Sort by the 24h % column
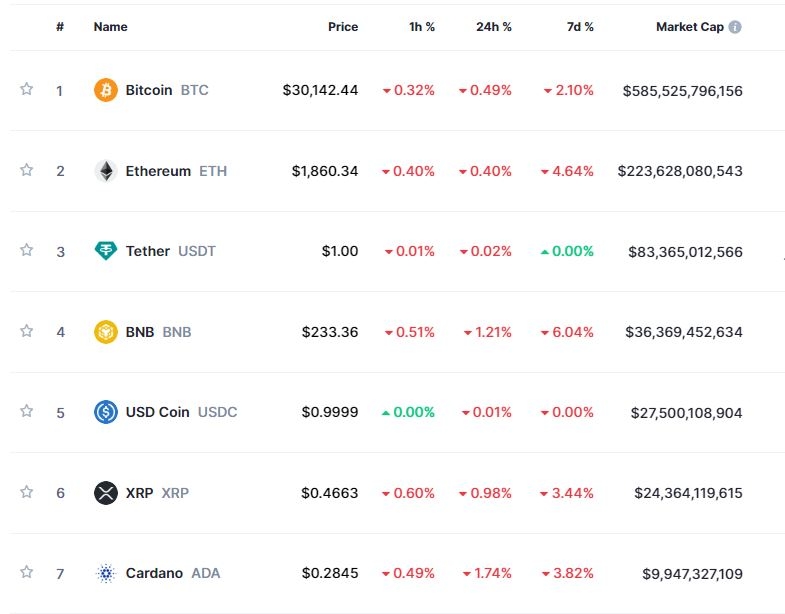The image size is (785, 614). 493,27
